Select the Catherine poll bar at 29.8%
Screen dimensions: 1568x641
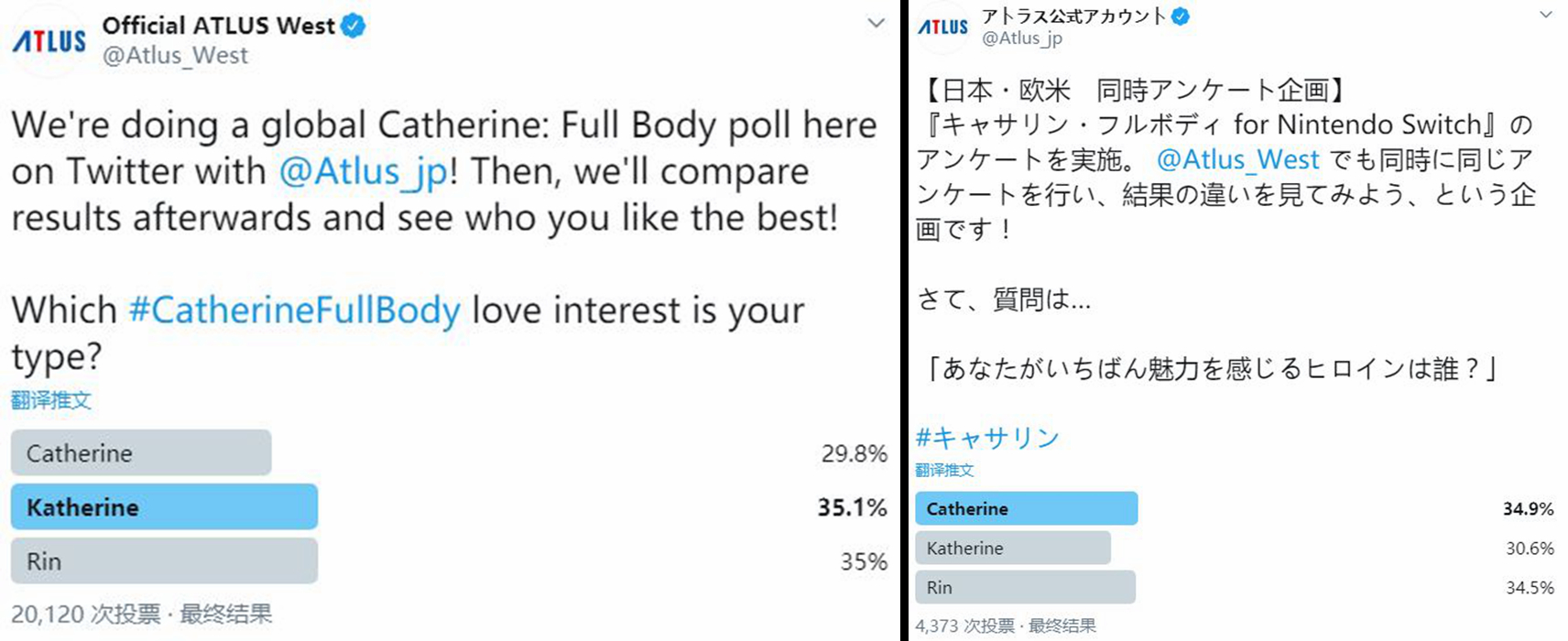(x=141, y=452)
